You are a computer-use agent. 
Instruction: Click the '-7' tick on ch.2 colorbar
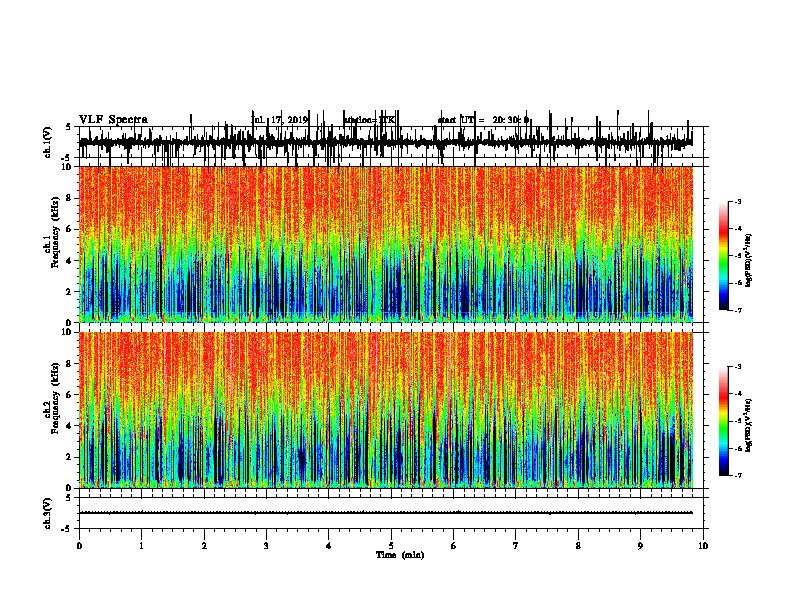coord(737,476)
